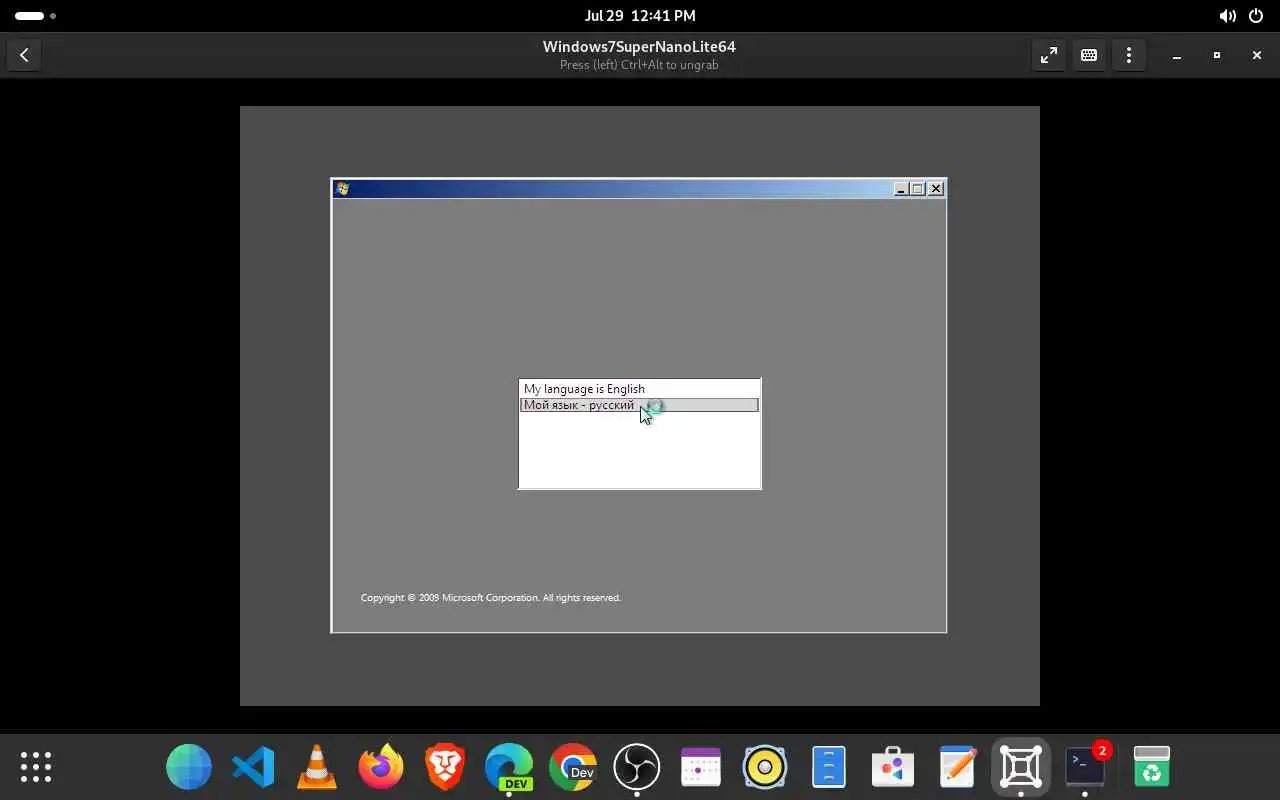Maximize the Windows setup dialog
The image size is (1280, 800).
coord(918,188)
